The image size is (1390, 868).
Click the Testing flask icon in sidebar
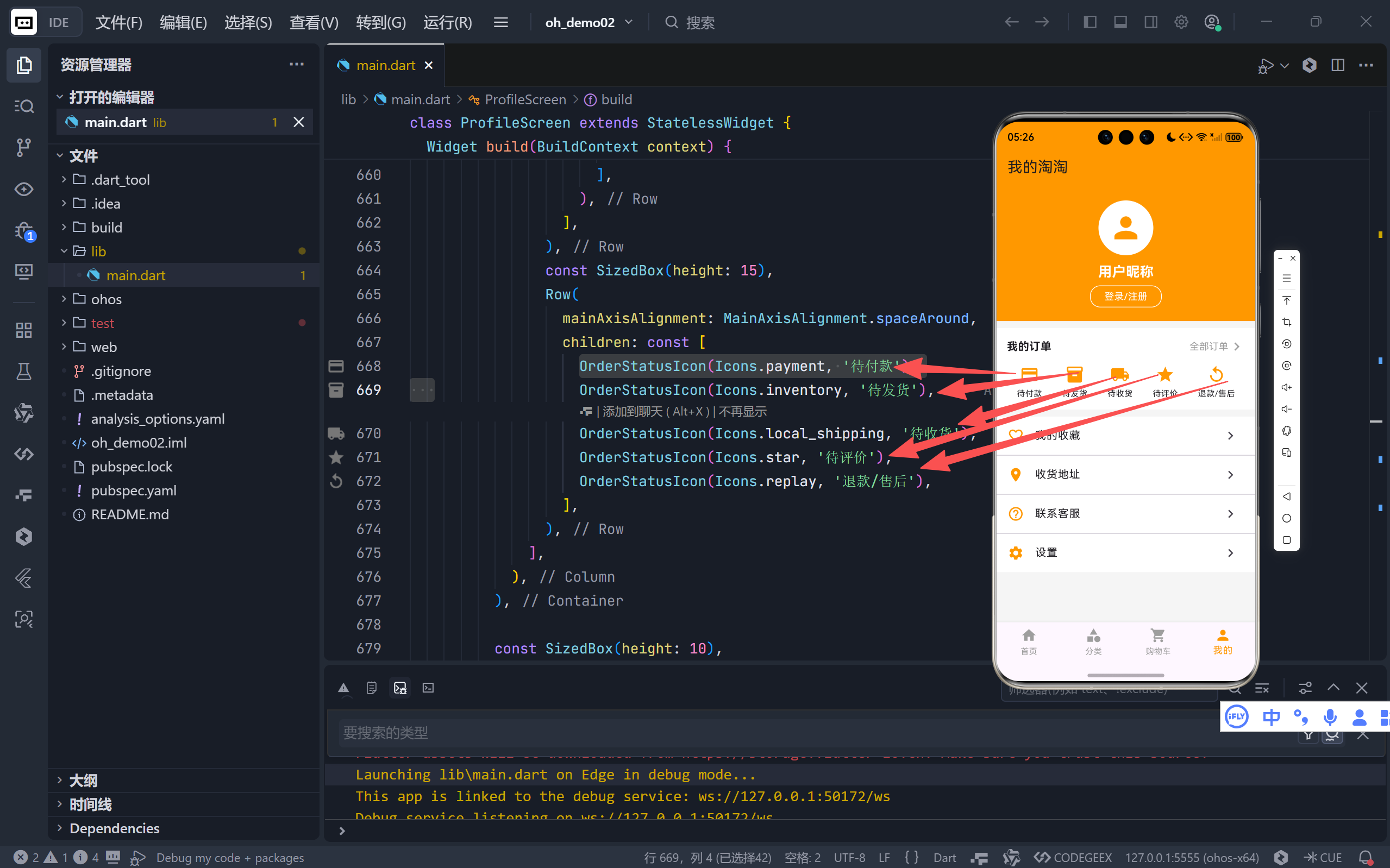[23, 372]
